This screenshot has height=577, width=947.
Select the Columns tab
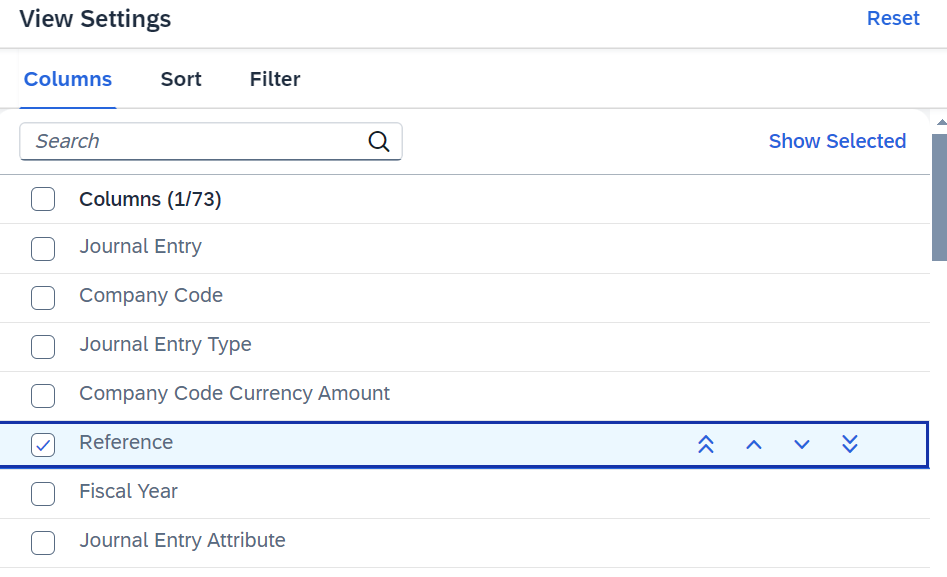click(68, 79)
